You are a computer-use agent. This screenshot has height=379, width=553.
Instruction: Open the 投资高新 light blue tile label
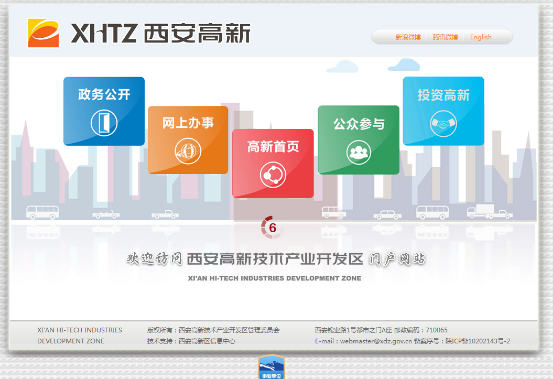(x=443, y=95)
